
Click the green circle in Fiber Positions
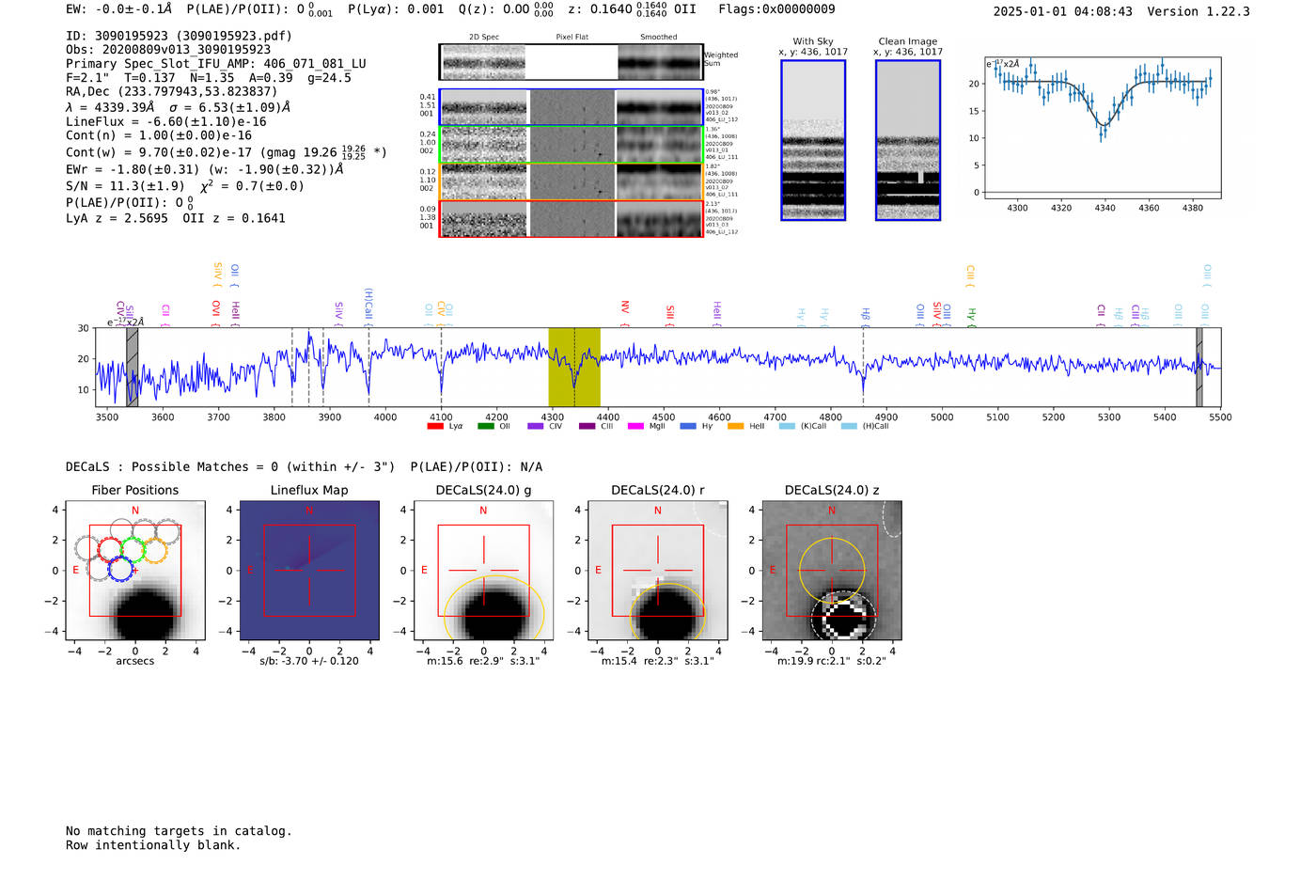coord(133,550)
